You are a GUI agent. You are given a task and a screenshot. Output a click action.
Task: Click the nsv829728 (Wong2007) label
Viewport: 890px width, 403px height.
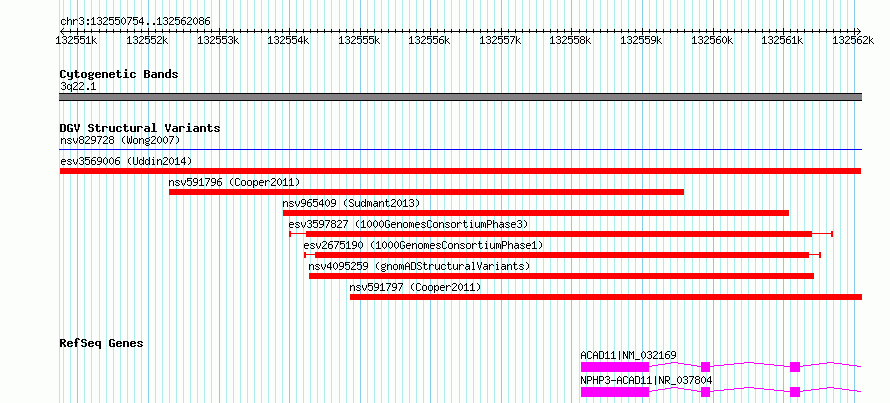120,140
